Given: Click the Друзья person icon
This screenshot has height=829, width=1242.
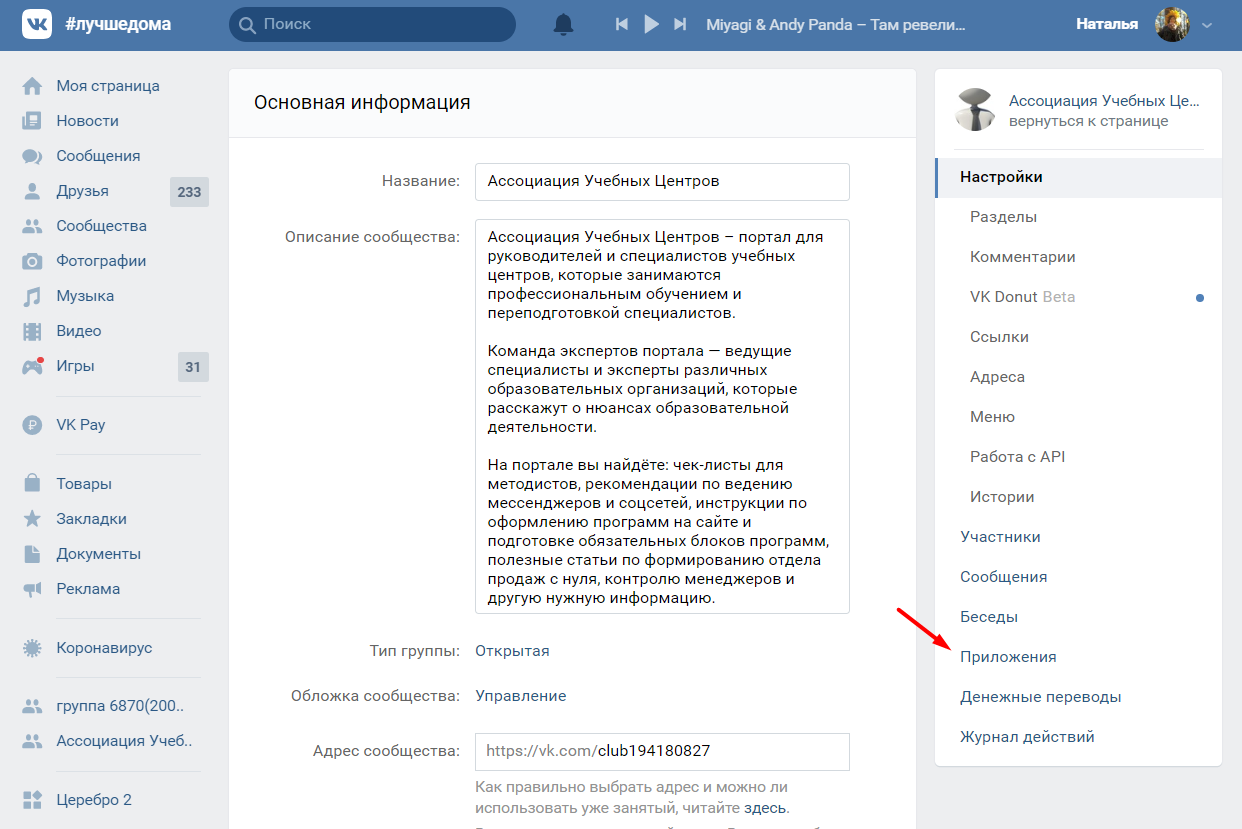Looking at the screenshot, I should (x=33, y=191).
